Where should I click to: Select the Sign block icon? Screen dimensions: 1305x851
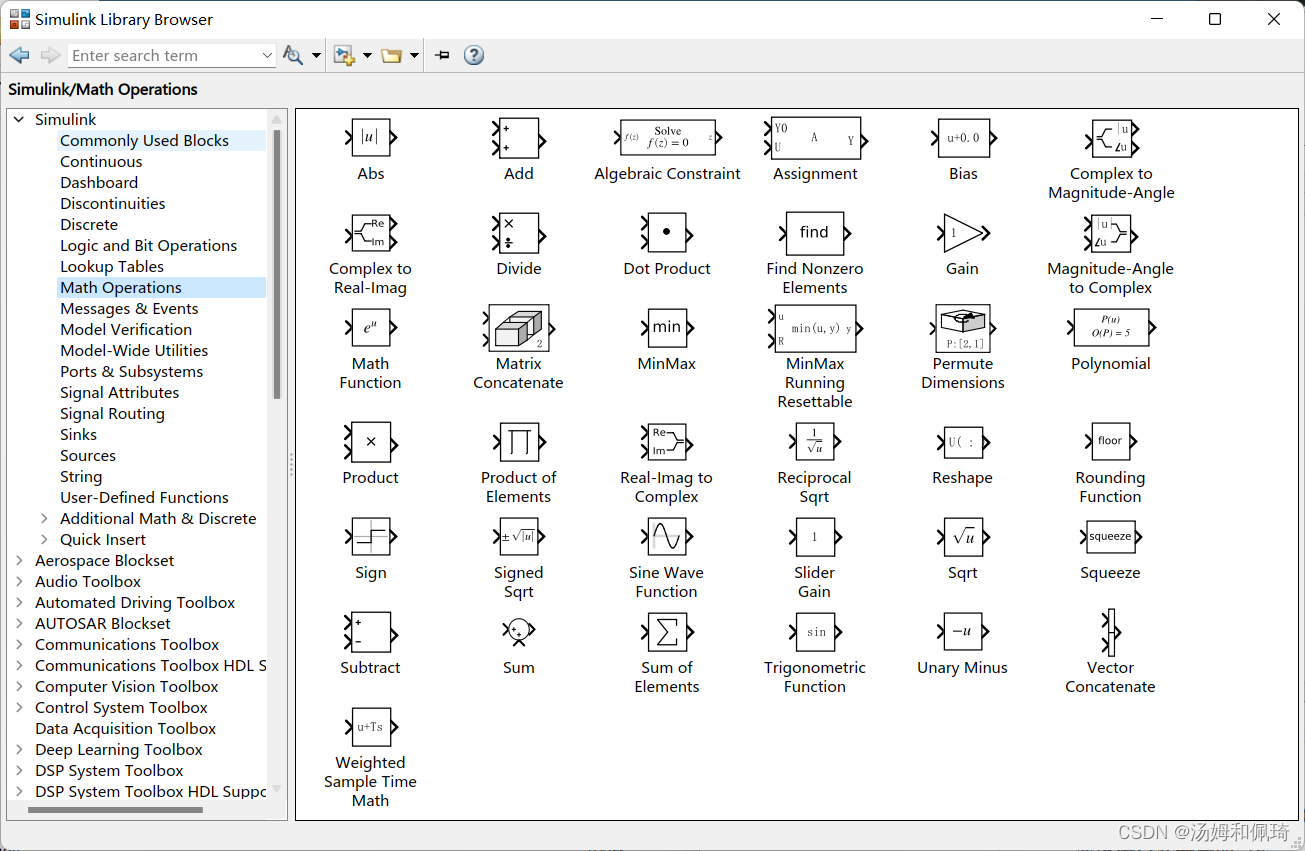[x=370, y=537]
